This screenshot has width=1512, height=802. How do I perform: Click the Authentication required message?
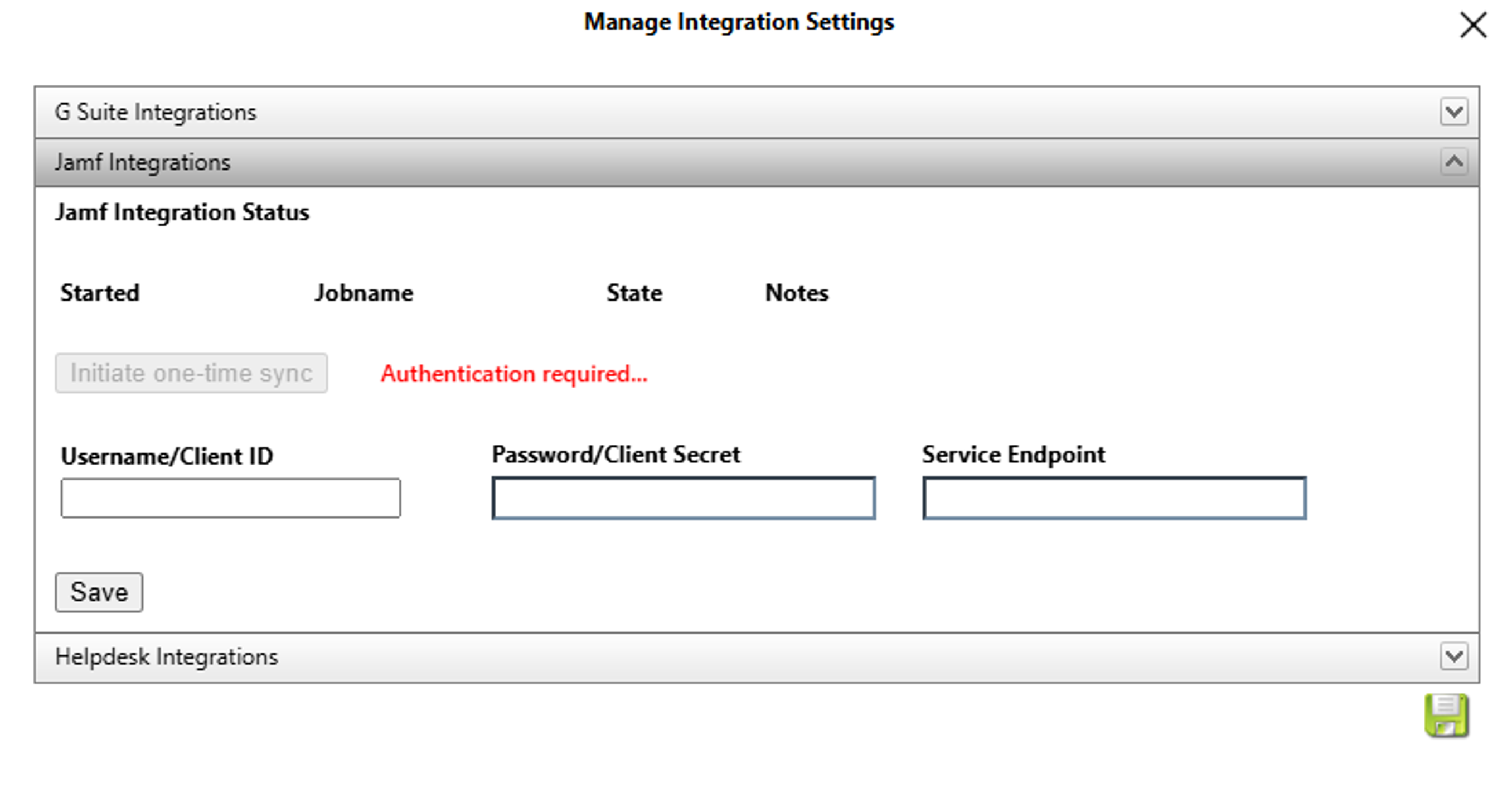(514, 374)
